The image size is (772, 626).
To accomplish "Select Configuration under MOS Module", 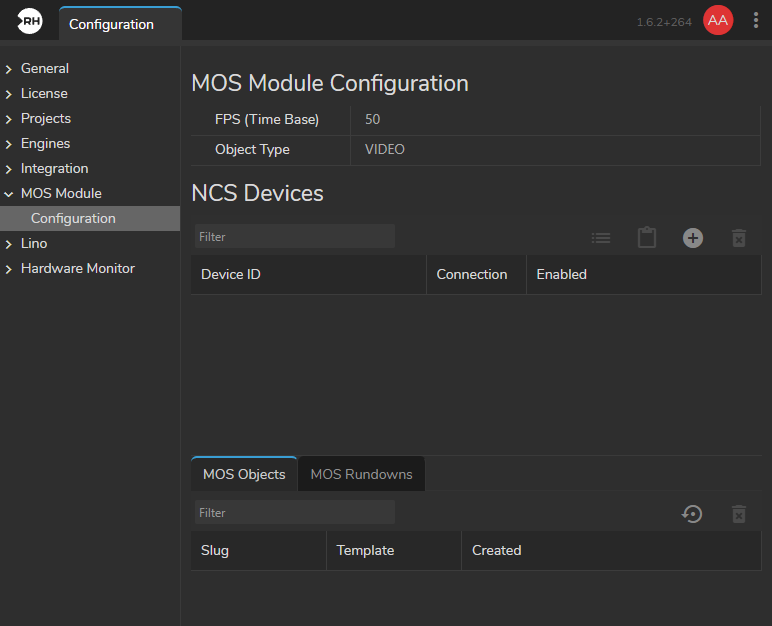I will tap(73, 218).
